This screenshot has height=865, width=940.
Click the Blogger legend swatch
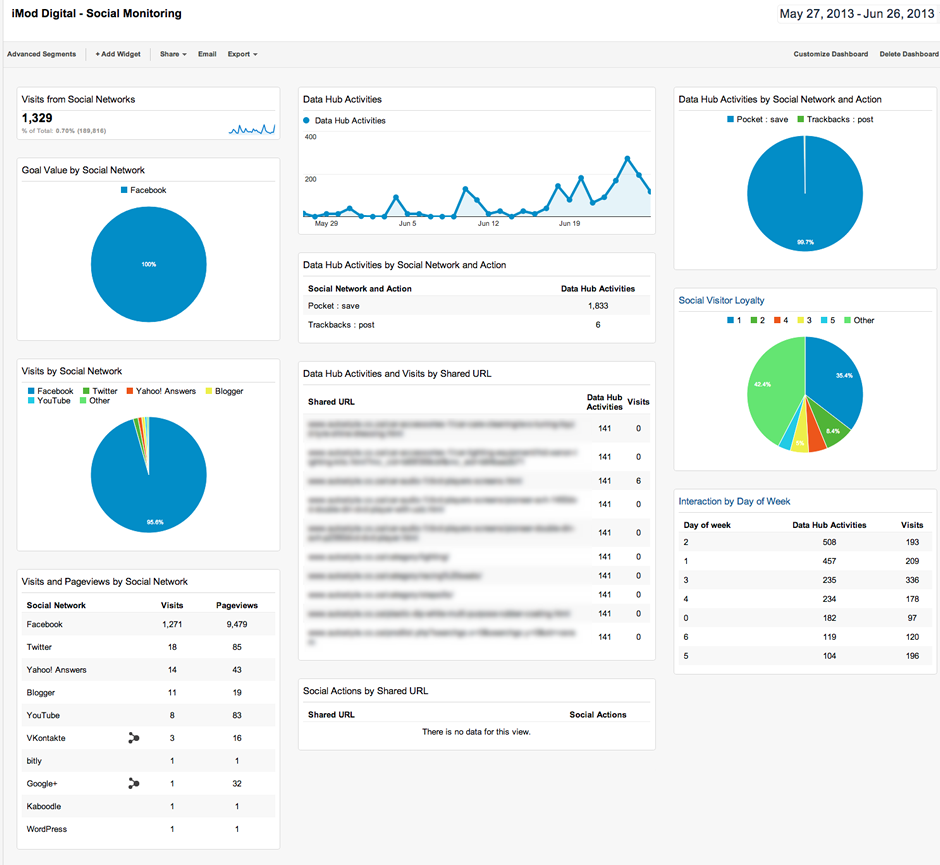[x=209, y=391]
